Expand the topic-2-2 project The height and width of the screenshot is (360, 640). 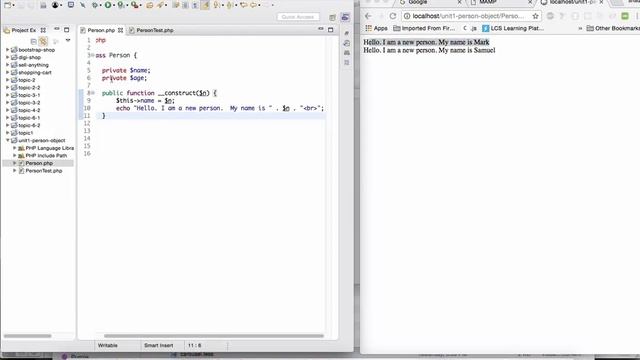[7, 88]
